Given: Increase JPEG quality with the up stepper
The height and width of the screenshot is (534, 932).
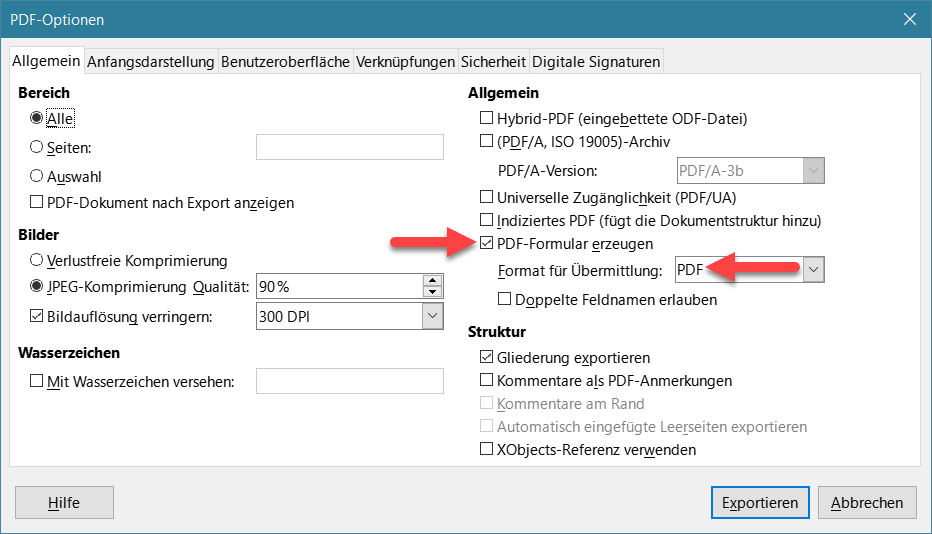Looking at the screenshot, I should pyautogui.click(x=432, y=281).
